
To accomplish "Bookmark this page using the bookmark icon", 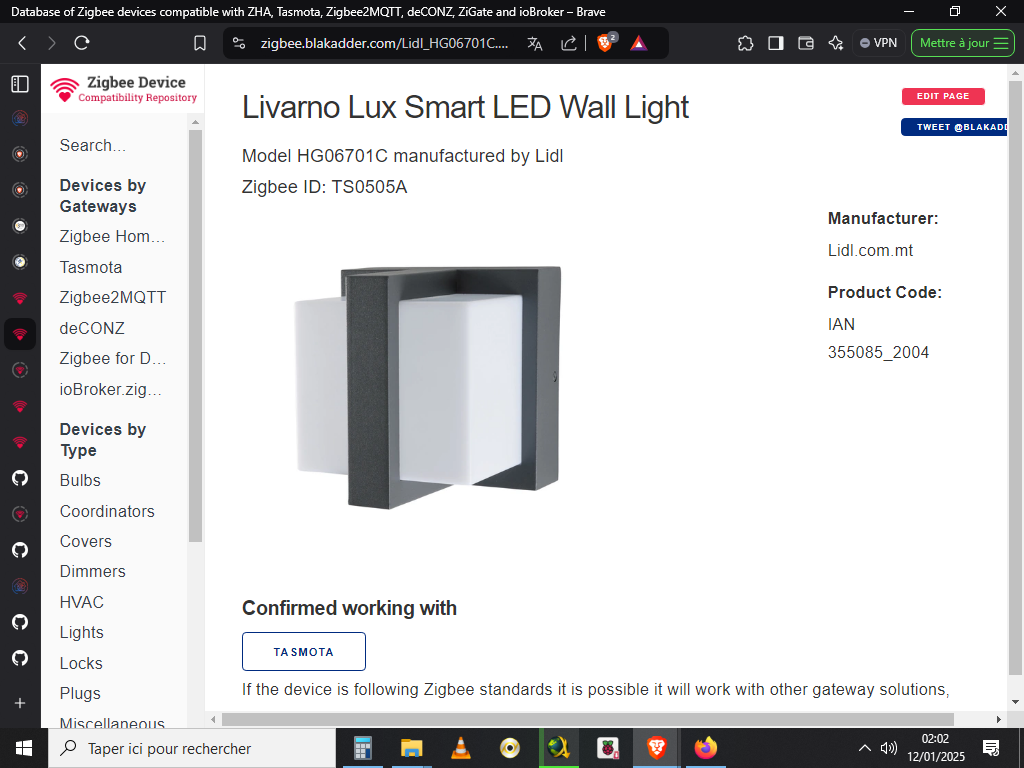I will (x=200, y=43).
